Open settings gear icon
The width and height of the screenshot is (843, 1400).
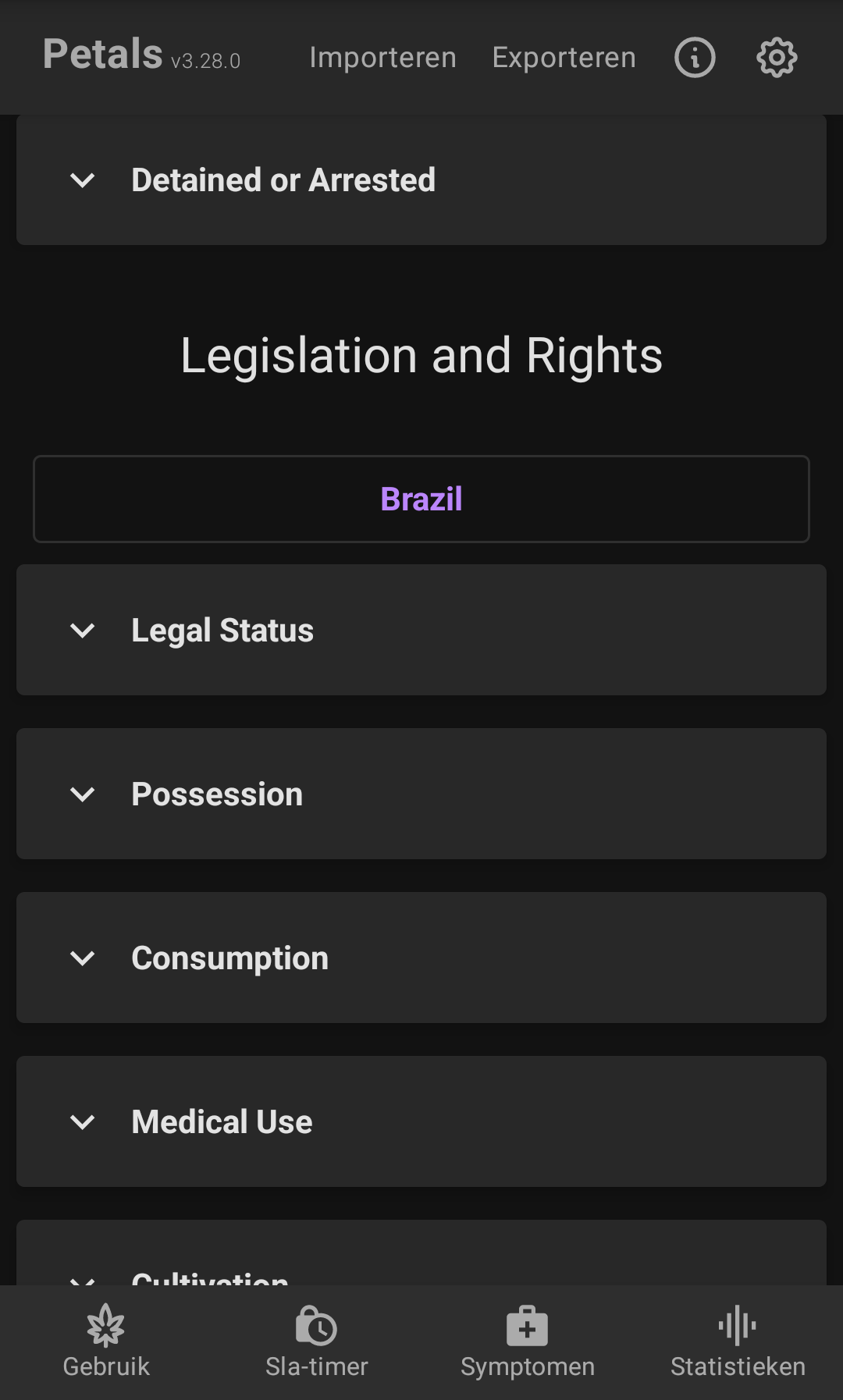click(777, 58)
